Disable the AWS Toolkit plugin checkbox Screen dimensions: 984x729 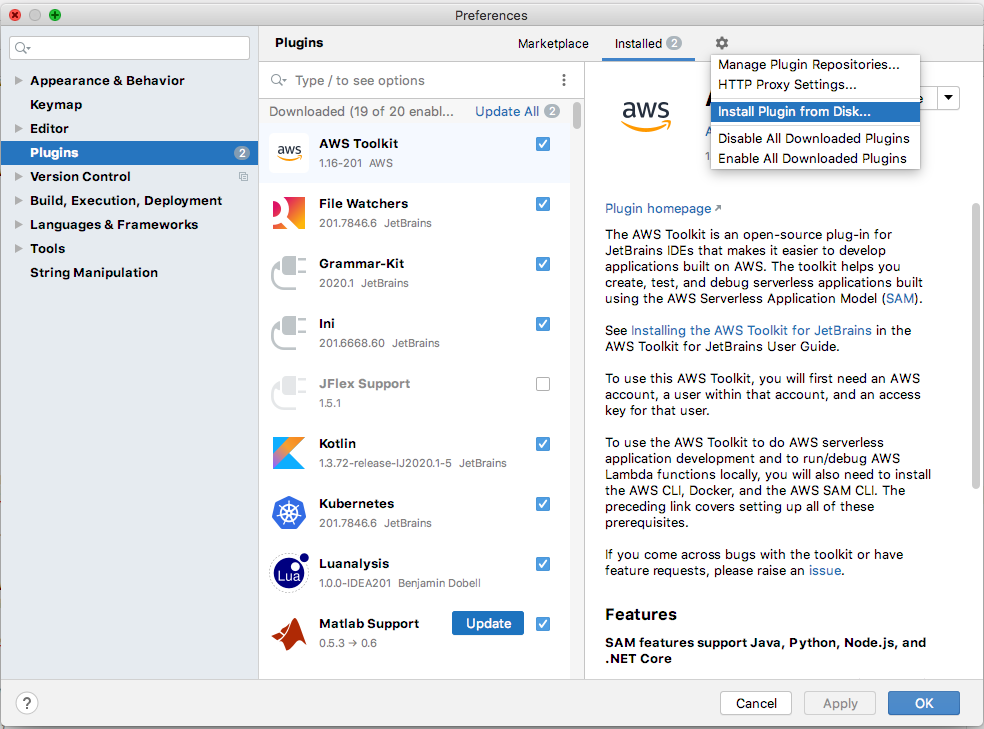point(543,144)
